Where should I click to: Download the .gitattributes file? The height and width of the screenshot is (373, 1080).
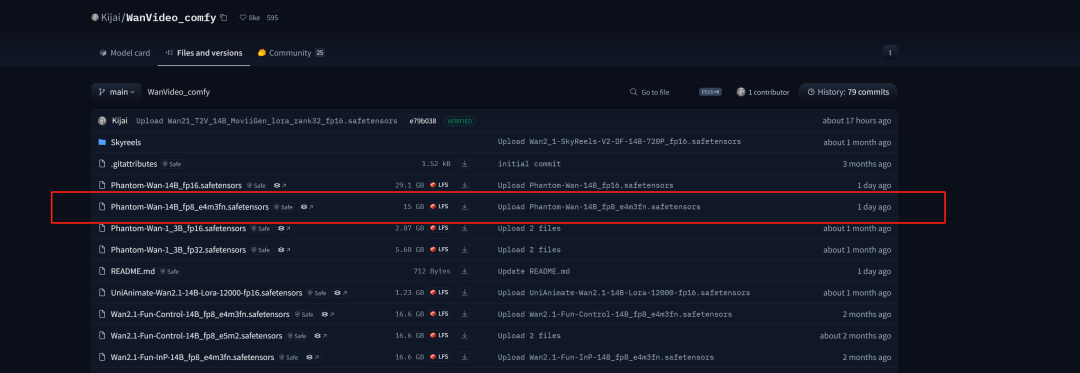click(x=465, y=164)
